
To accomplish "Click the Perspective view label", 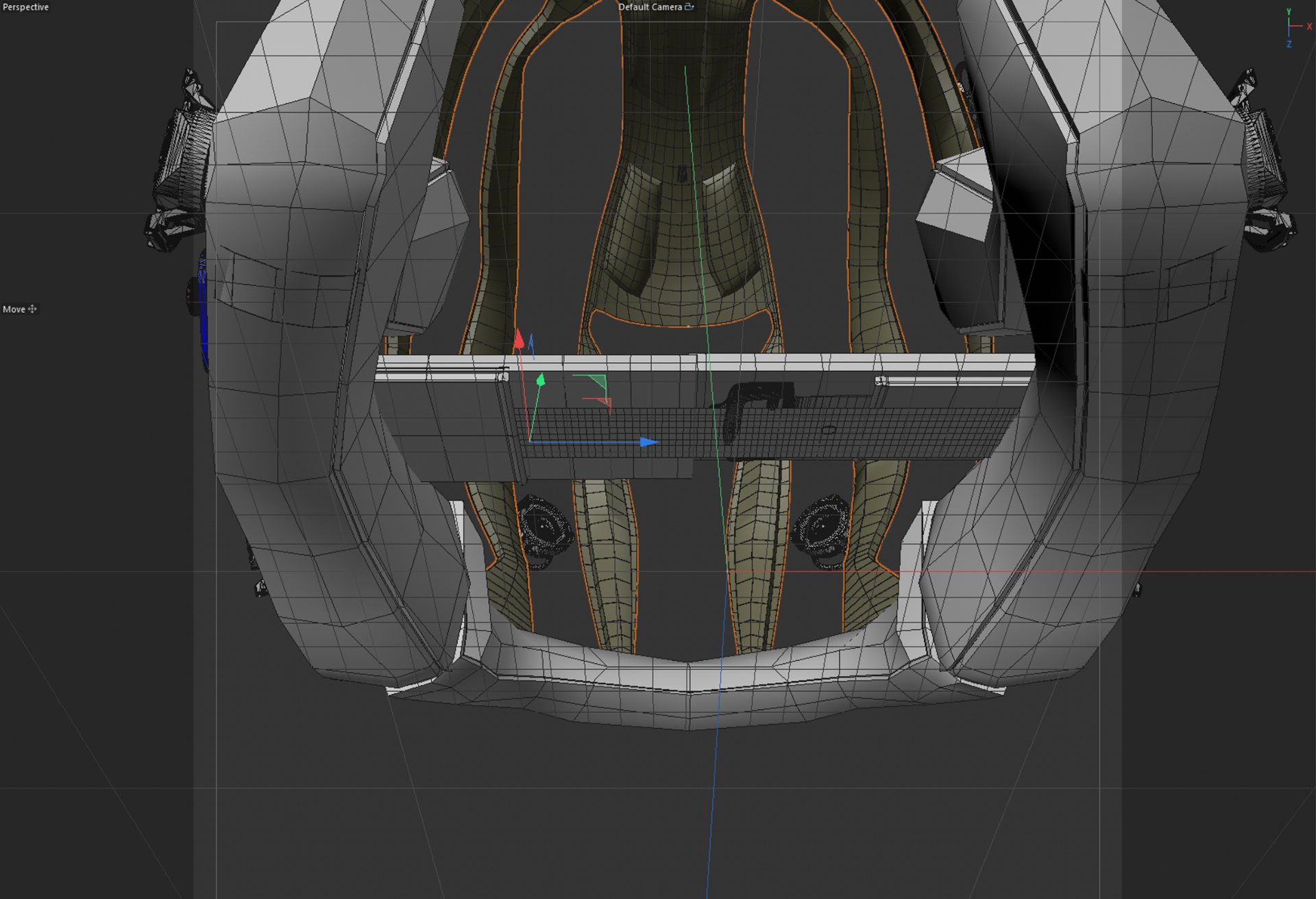I will pos(25,7).
